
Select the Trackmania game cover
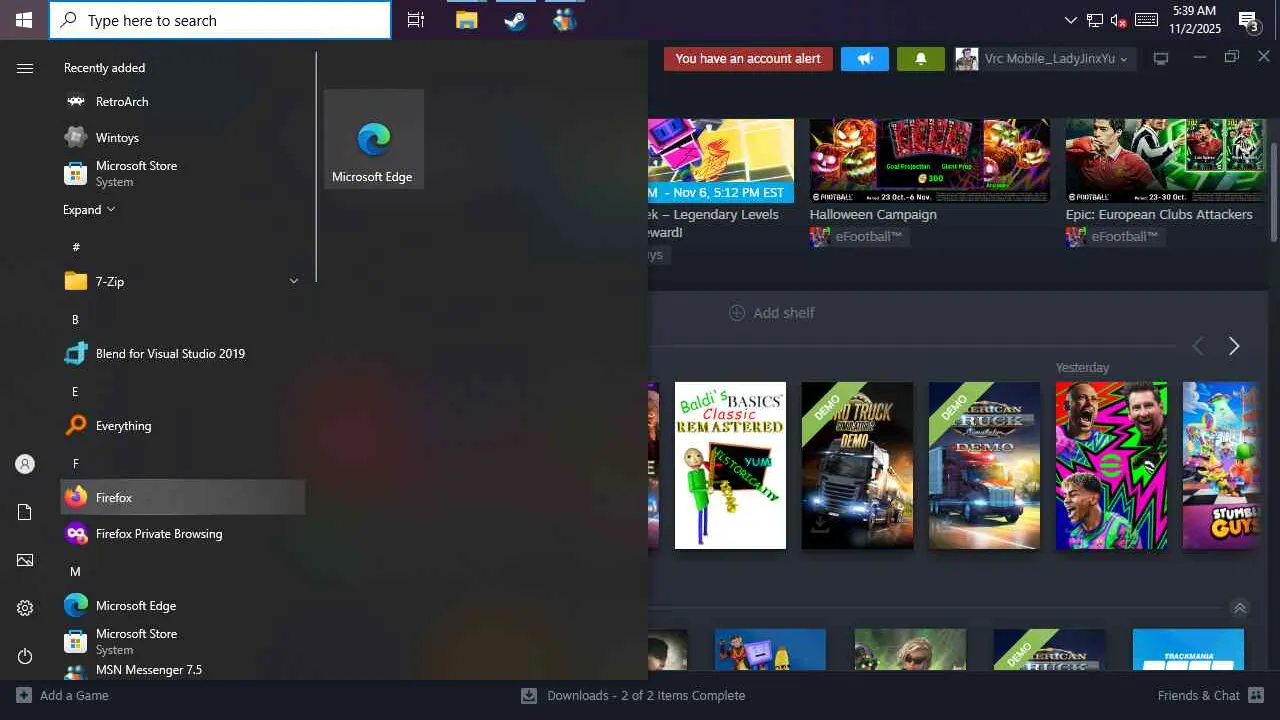(1188, 649)
